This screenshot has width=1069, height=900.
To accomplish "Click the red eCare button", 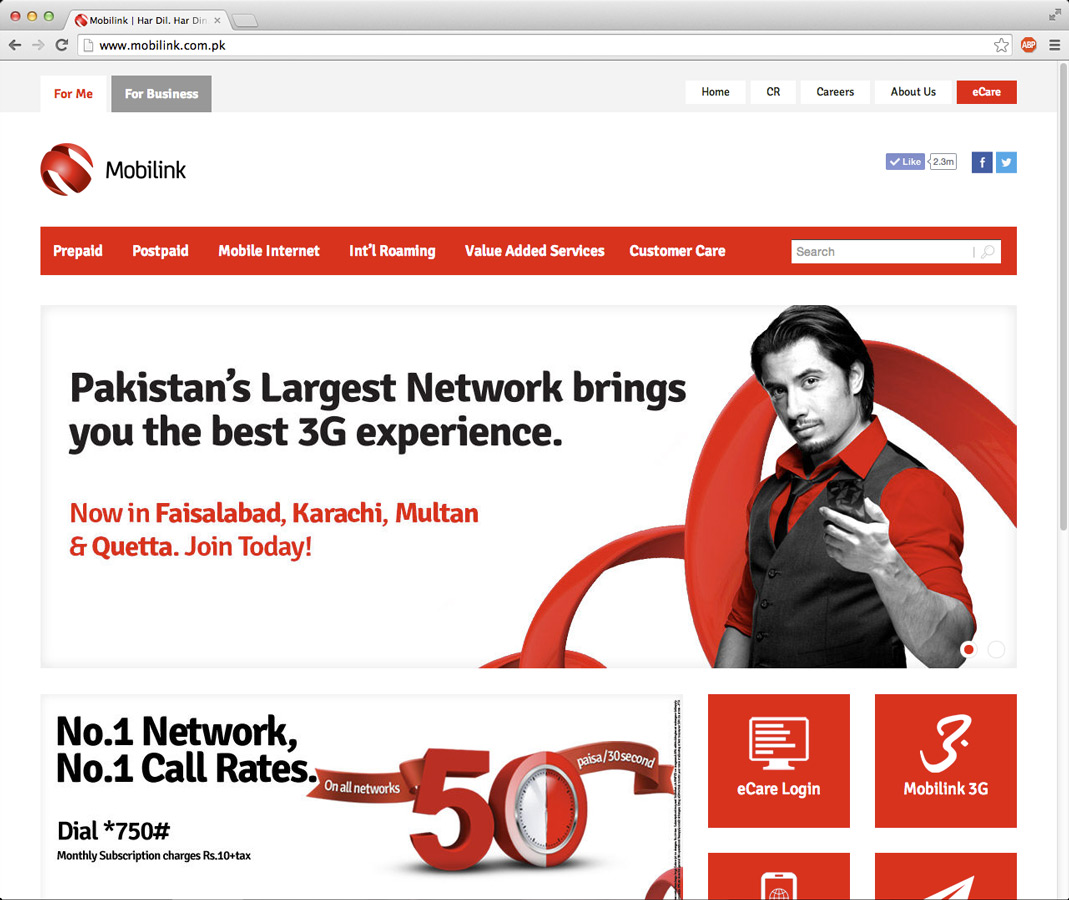I will (987, 92).
